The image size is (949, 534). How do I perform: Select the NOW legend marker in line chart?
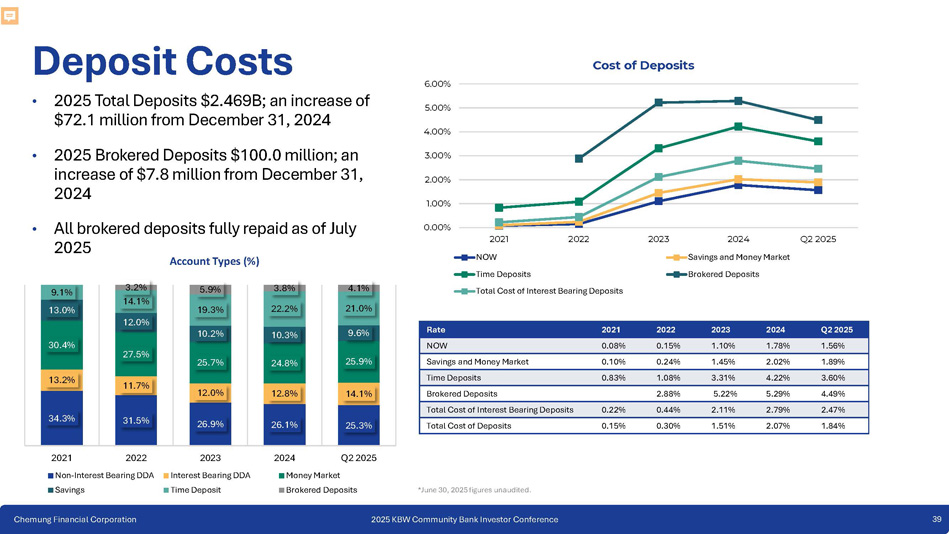point(466,258)
